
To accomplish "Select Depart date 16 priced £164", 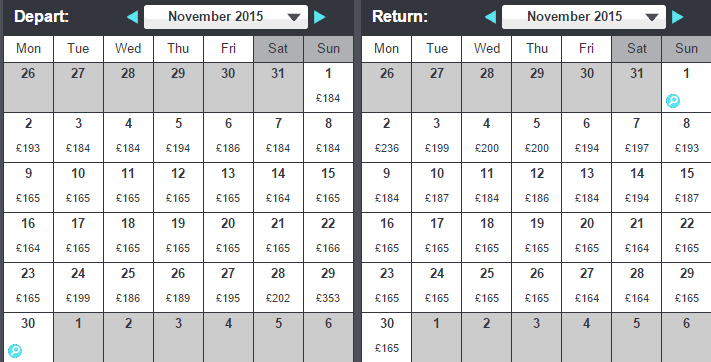I will (x=29, y=237).
